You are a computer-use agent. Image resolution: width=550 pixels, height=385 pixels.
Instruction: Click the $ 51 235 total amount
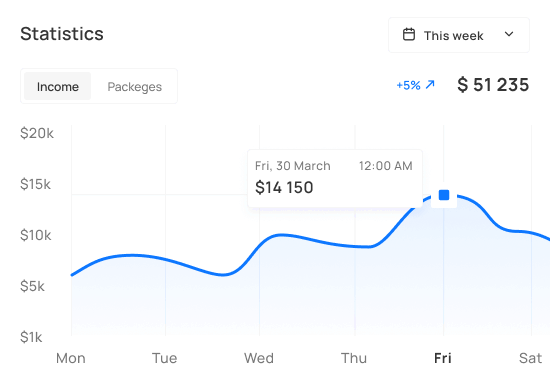click(x=493, y=85)
